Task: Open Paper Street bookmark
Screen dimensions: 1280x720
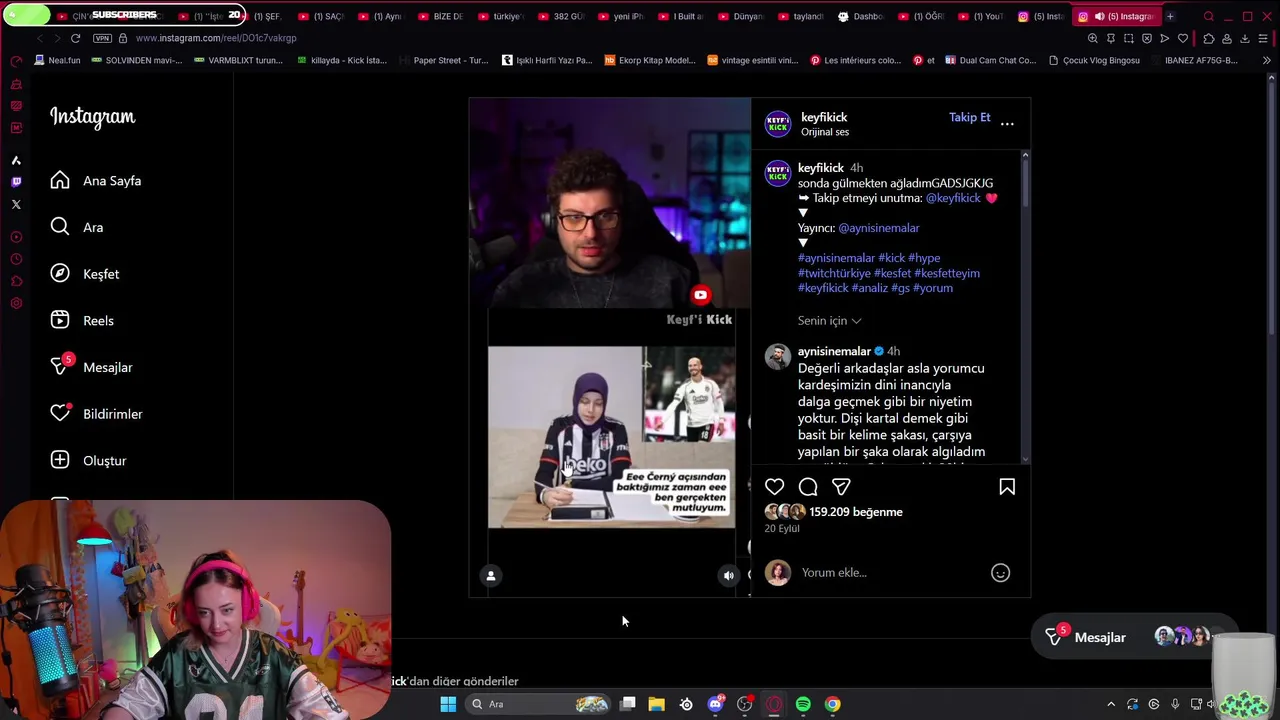Action: point(443,60)
